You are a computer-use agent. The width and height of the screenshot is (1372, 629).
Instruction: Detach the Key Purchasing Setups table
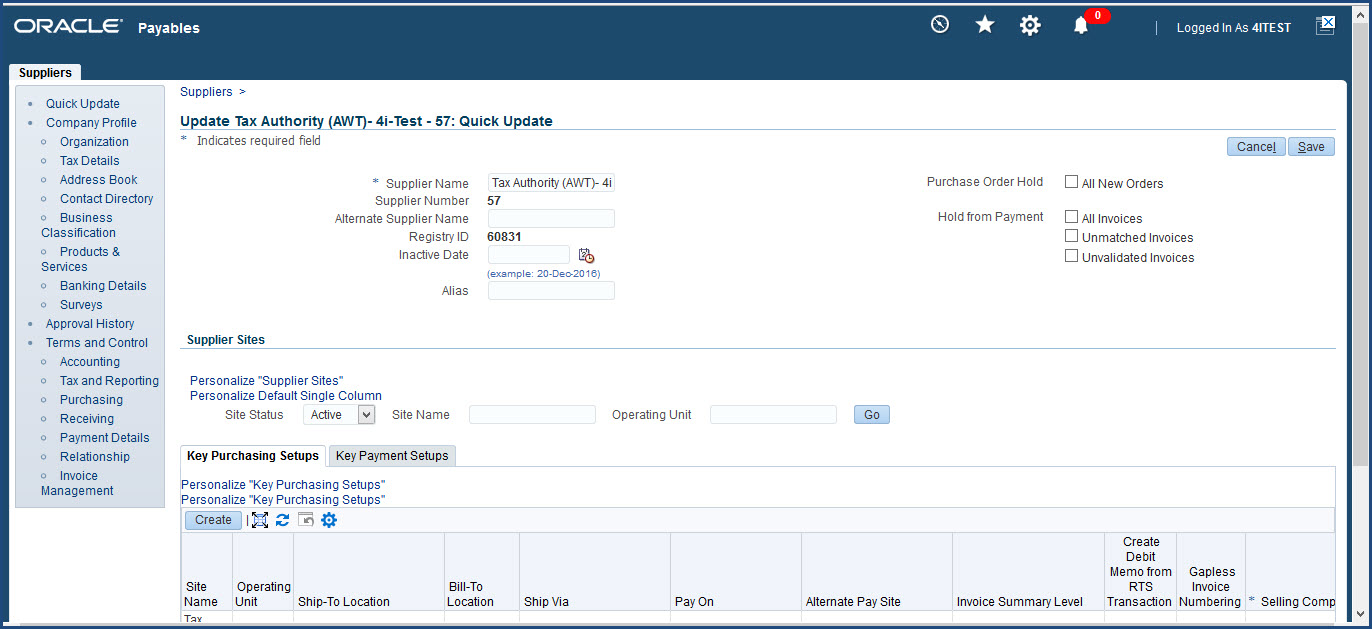pos(259,520)
